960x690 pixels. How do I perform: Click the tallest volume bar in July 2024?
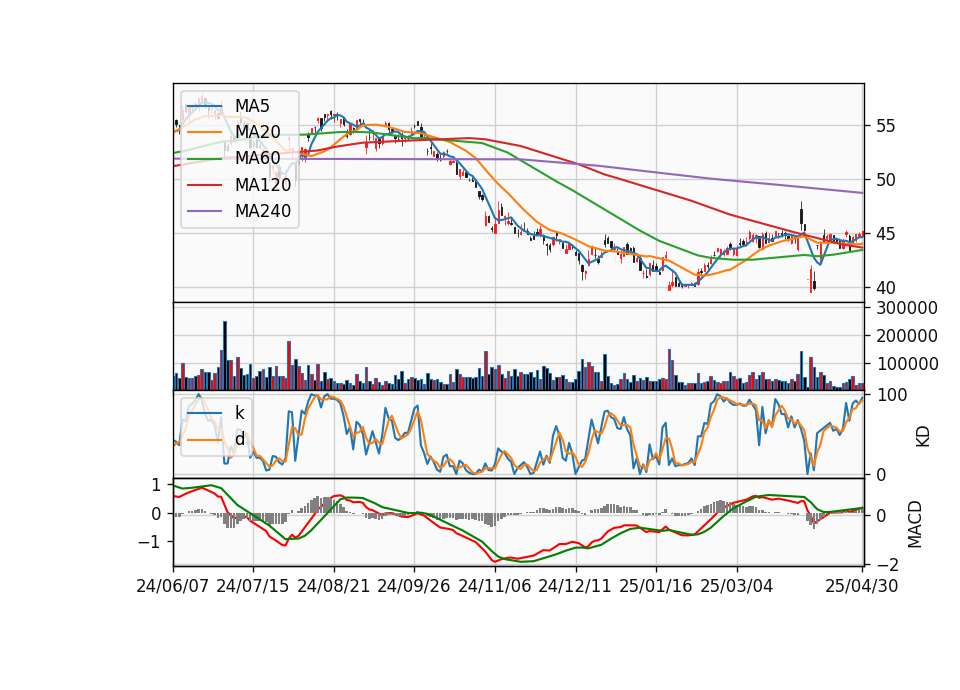(x=225, y=356)
